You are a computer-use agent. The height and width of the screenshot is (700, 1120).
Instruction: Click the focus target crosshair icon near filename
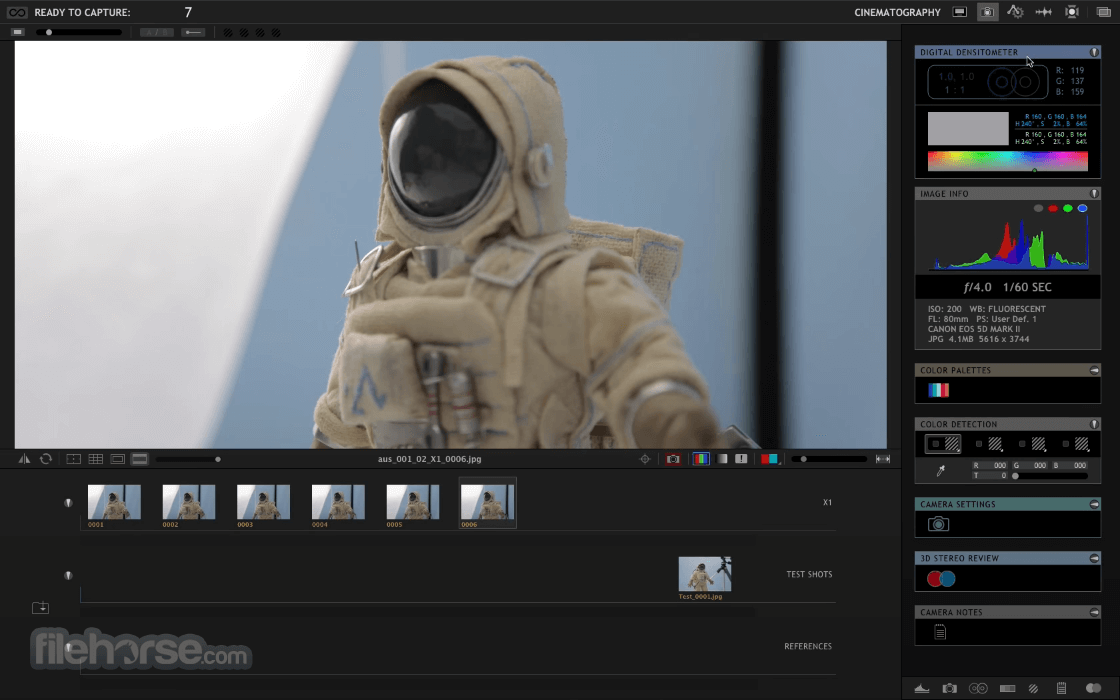pyautogui.click(x=645, y=459)
